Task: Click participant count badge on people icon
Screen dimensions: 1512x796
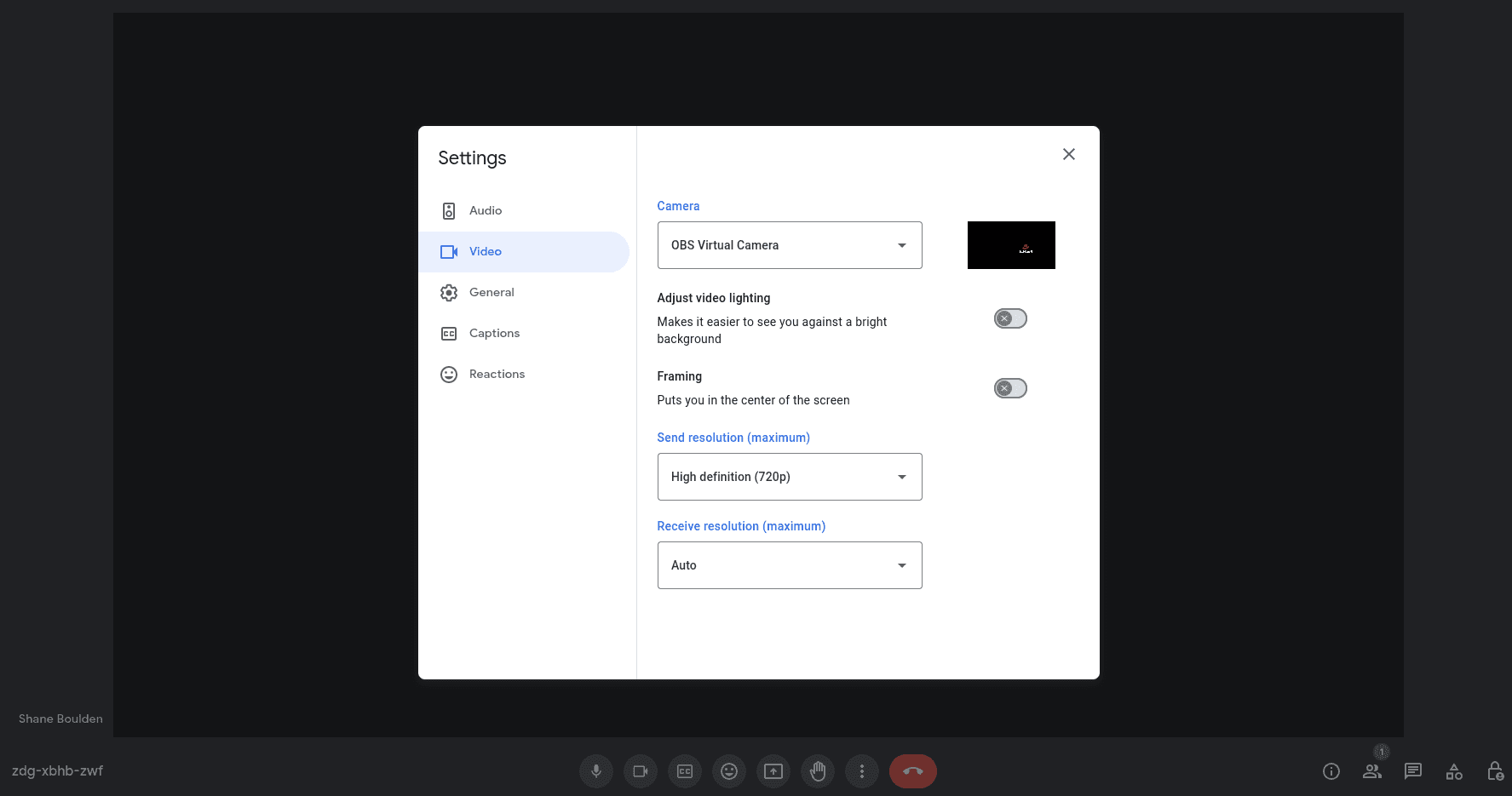Action: pos(1382,752)
